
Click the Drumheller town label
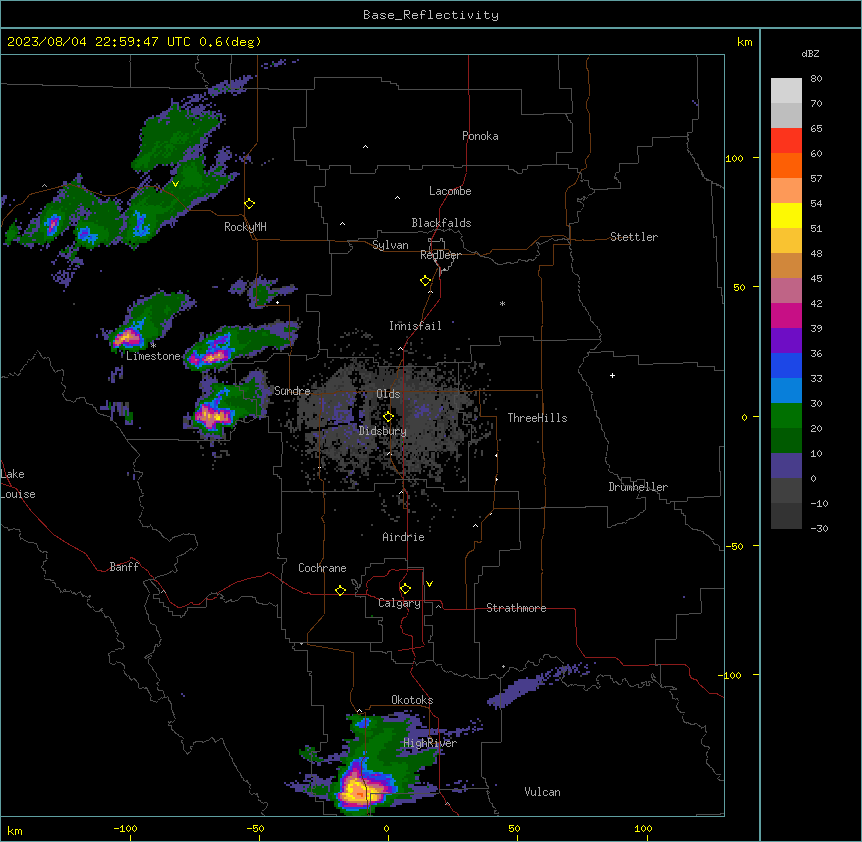click(x=638, y=487)
